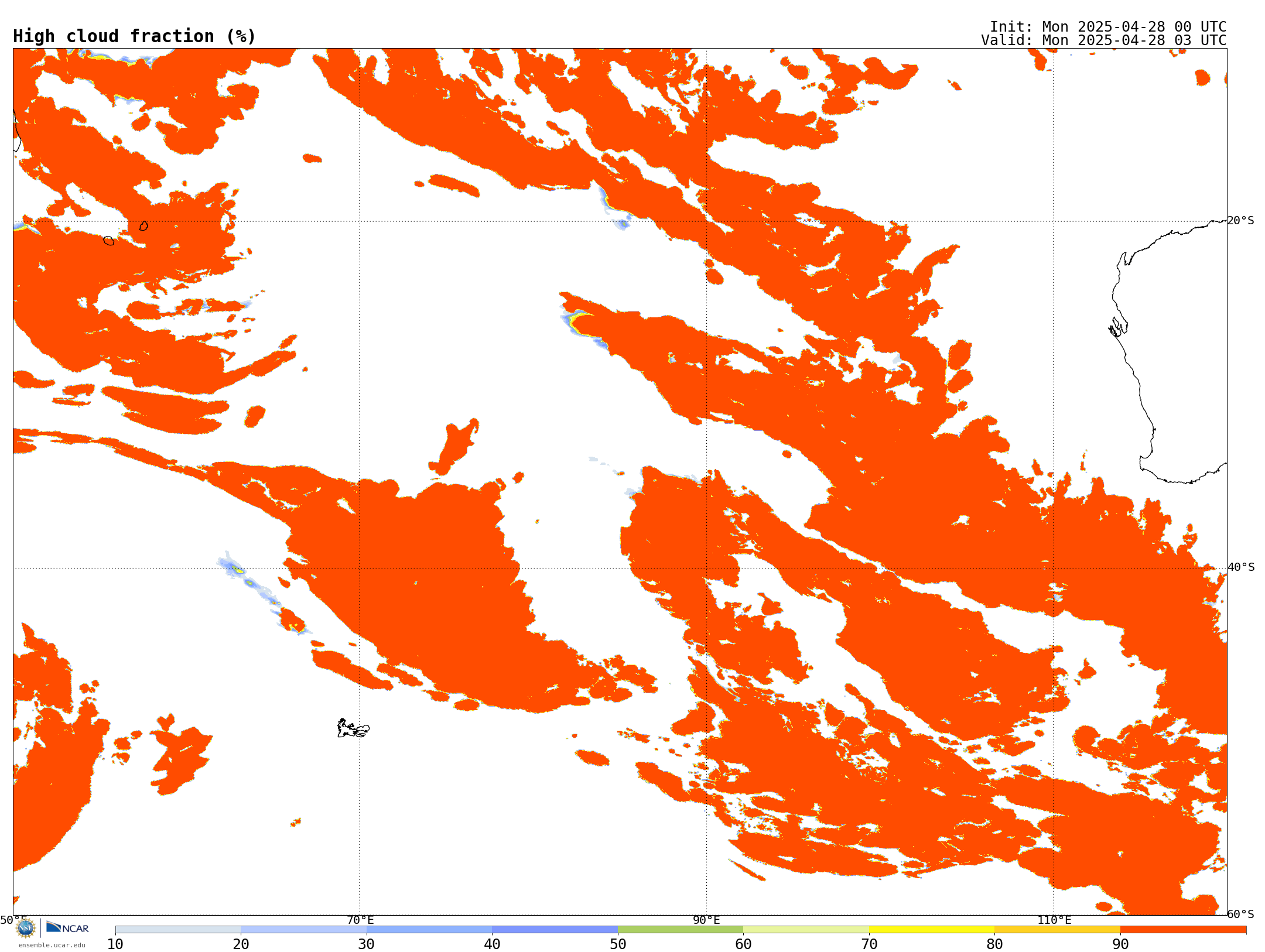Click the colorbar tick label 90
Viewport: 1265px width, 952px height.
[1120, 944]
